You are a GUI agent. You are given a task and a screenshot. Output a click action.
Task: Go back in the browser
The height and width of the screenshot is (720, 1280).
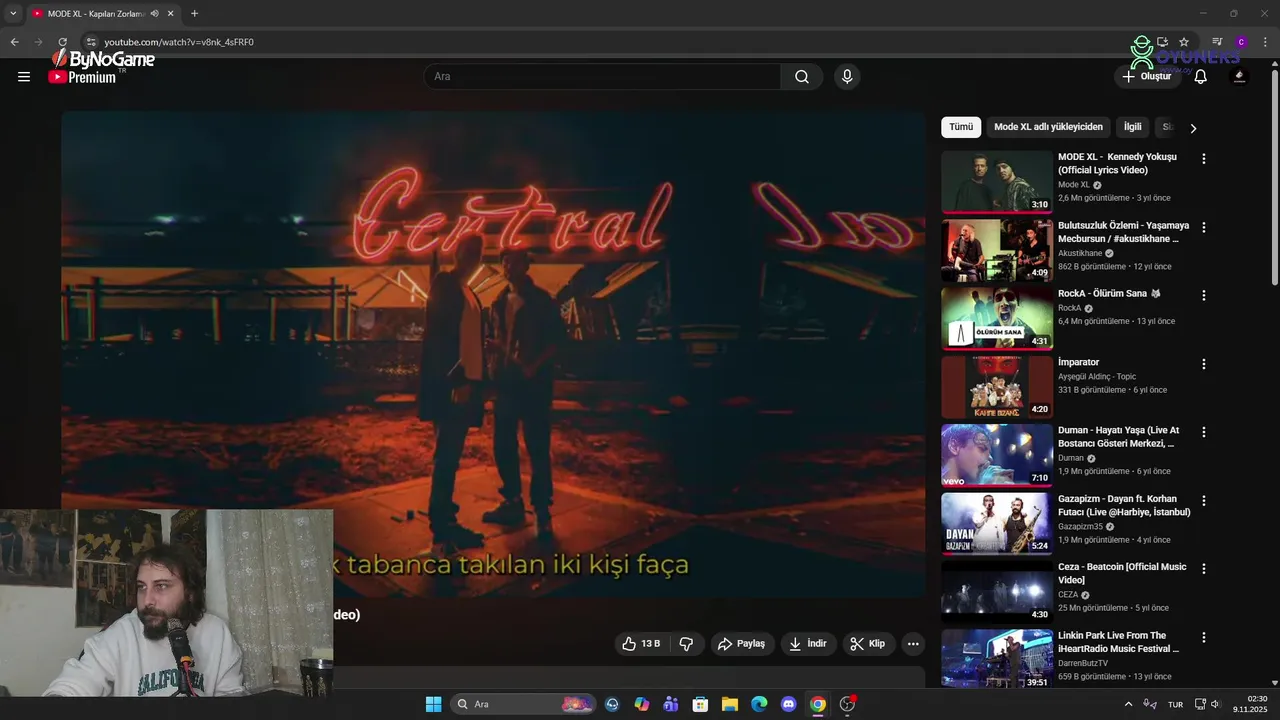[x=14, y=42]
